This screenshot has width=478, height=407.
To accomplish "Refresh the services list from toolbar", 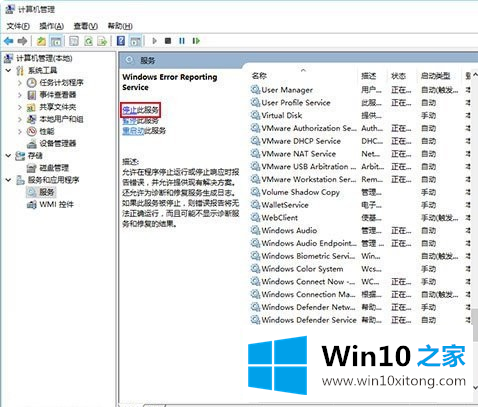I will (88, 41).
